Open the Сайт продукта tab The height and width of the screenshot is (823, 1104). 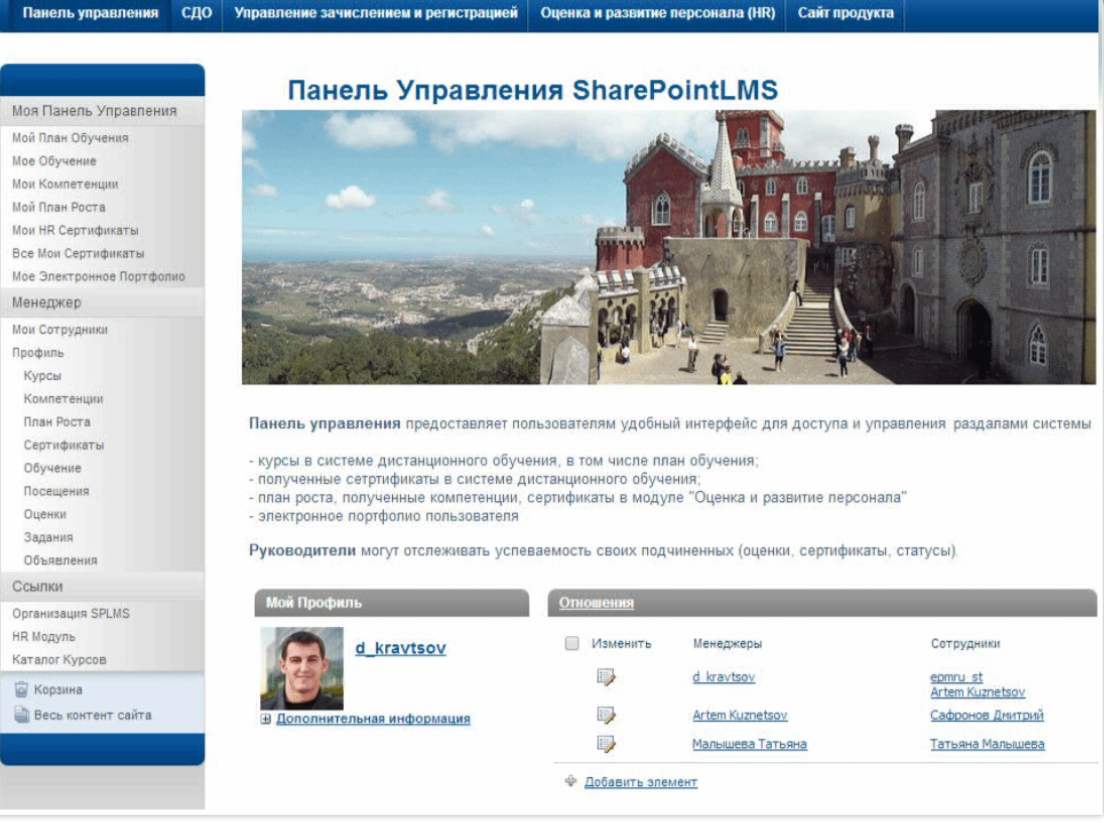click(843, 15)
